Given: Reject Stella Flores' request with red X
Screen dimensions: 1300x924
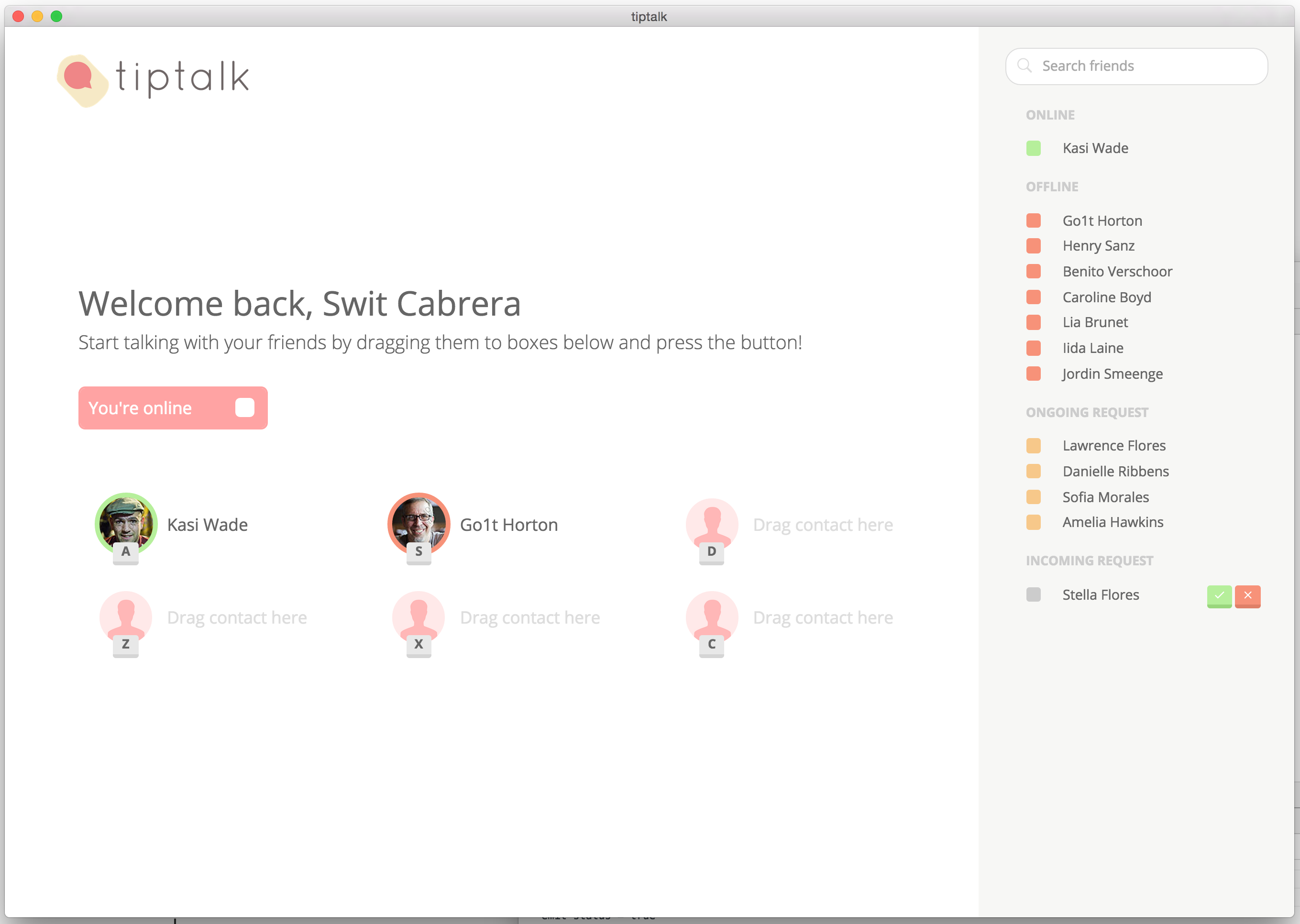Looking at the screenshot, I should (x=1247, y=596).
